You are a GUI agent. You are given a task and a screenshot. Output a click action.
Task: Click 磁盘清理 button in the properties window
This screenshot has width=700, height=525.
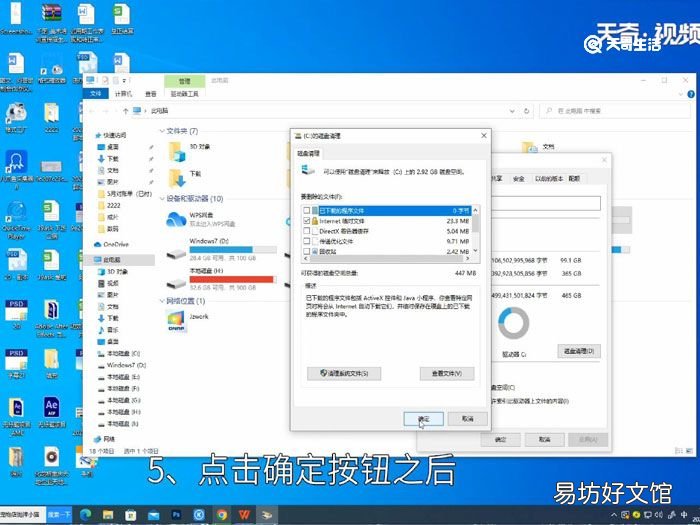[x=579, y=351]
